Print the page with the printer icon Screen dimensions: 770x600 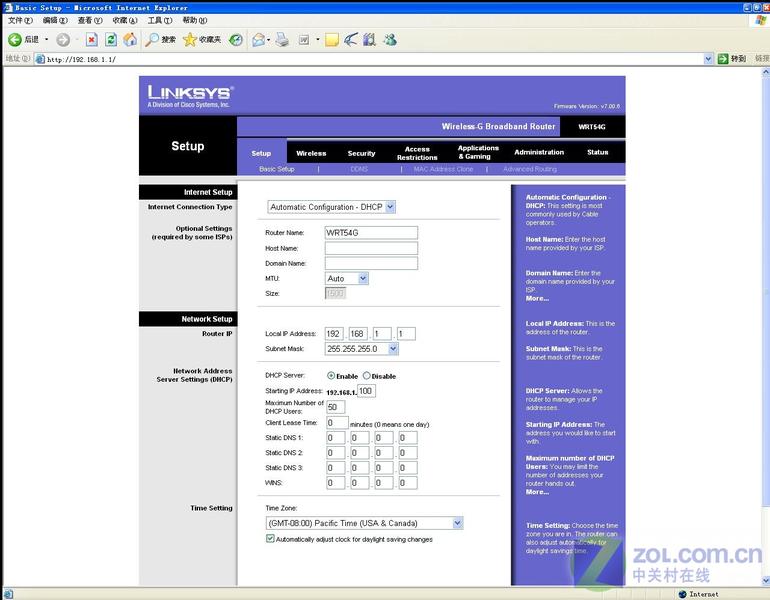282,40
